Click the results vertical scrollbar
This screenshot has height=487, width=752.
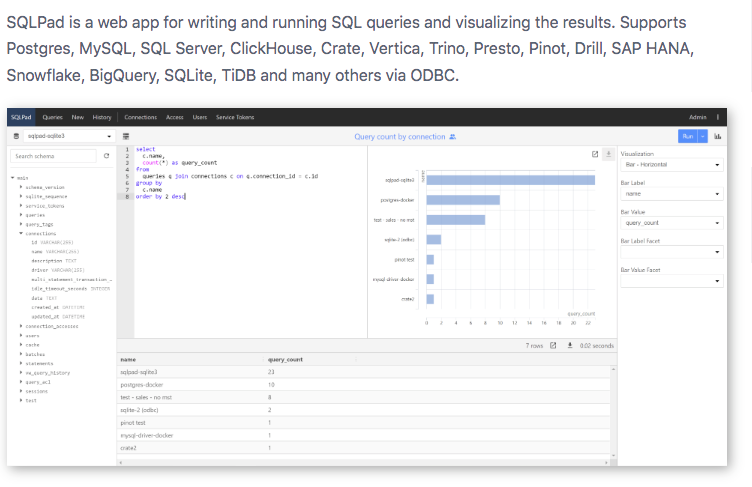click(613, 412)
